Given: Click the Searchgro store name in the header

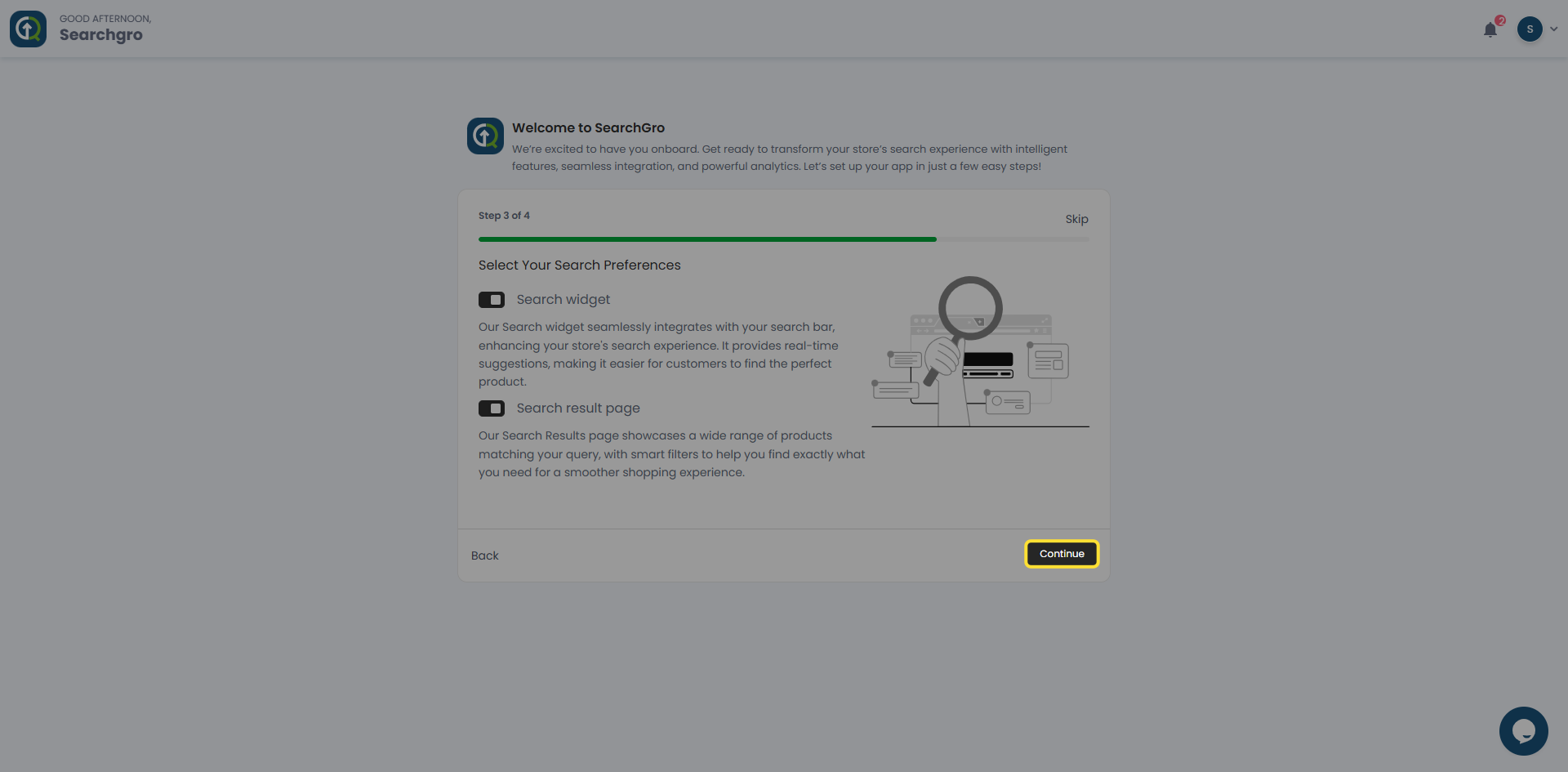Looking at the screenshot, I should point(100,35).
